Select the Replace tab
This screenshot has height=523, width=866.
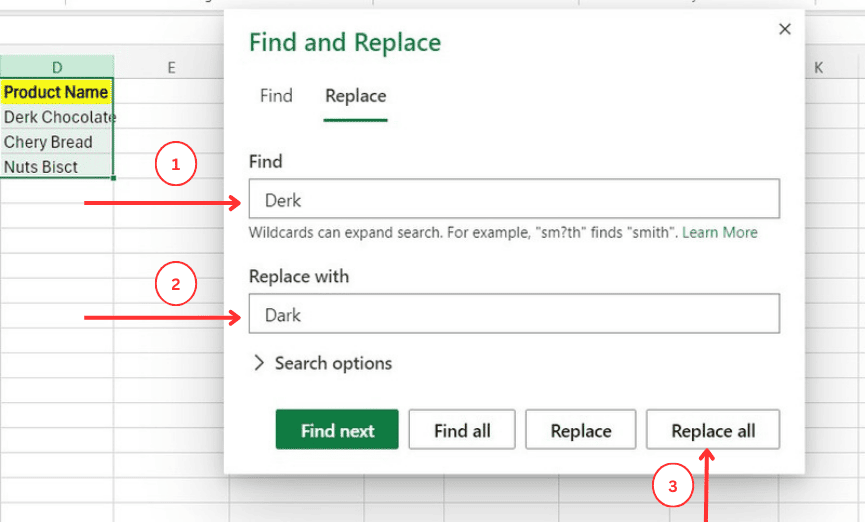tap(355, 96)
